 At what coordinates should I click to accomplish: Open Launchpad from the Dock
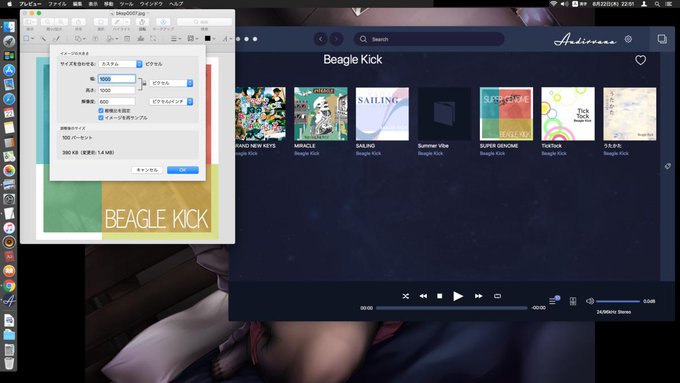(x=9, y=41)
